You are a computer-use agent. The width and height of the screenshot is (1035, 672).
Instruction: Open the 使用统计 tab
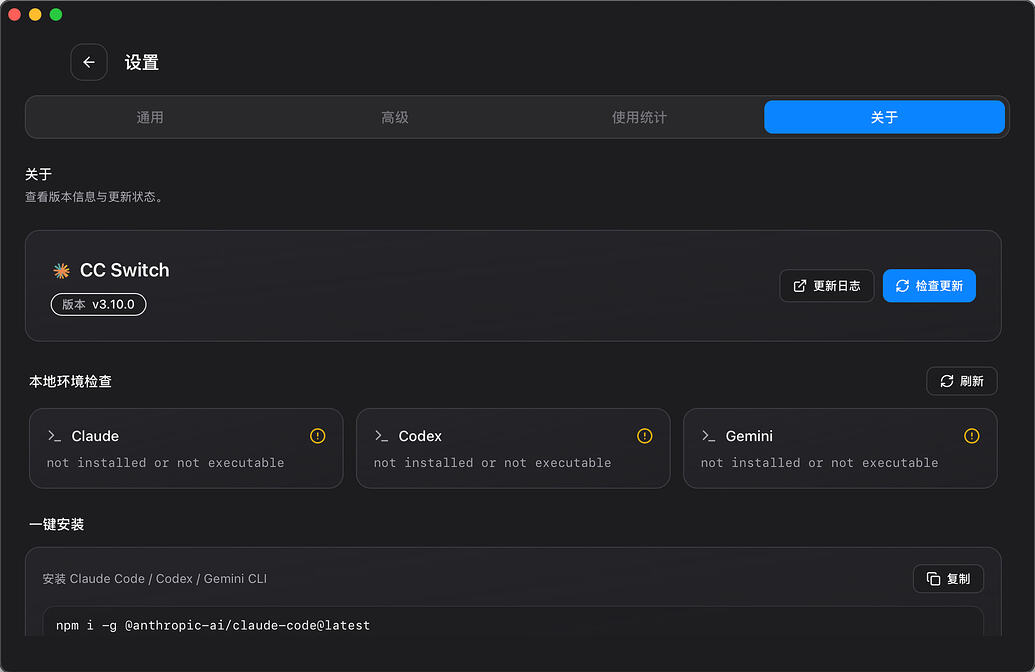pyautogui.click(x=639, y=118)
